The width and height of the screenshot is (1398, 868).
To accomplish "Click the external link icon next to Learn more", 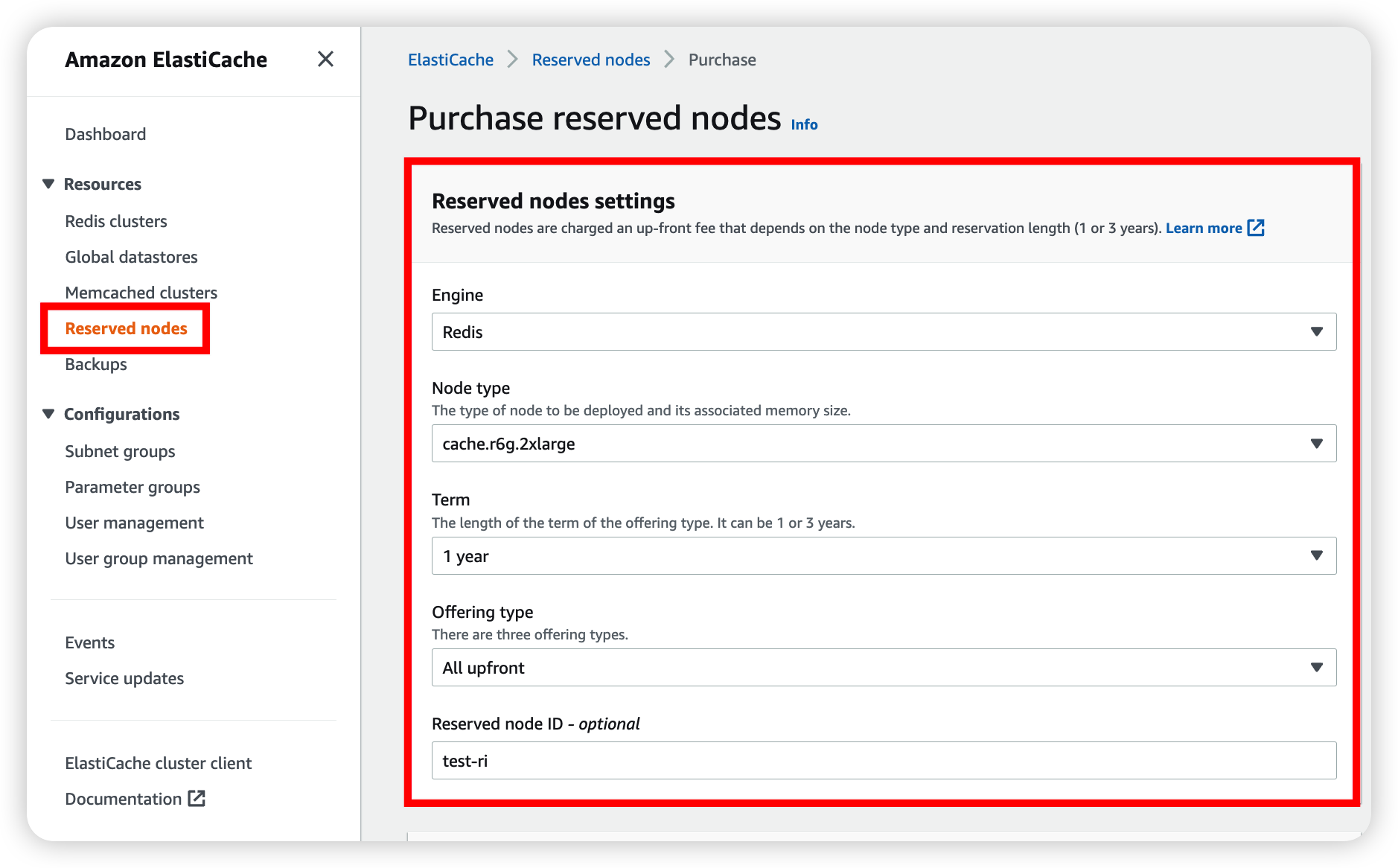I will point(1256,228).
